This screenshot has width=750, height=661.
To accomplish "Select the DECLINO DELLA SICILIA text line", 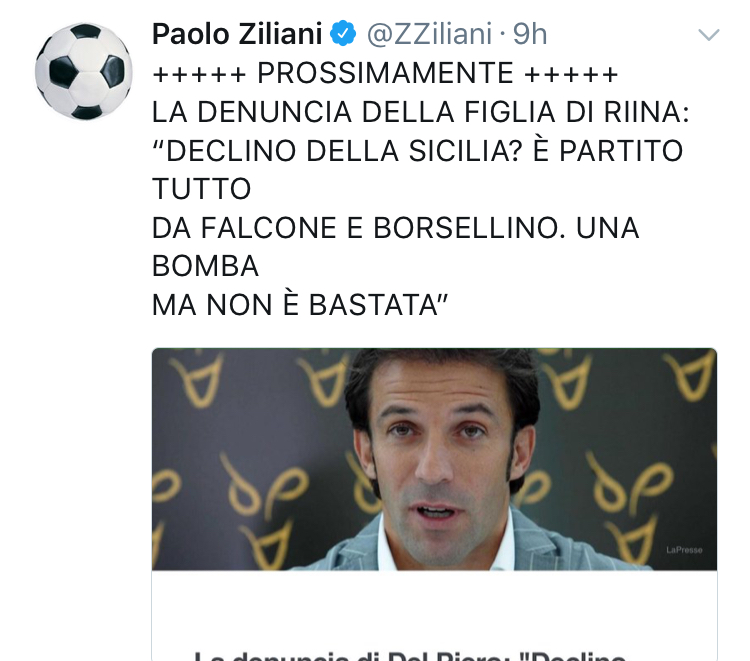I will [418, 151].
